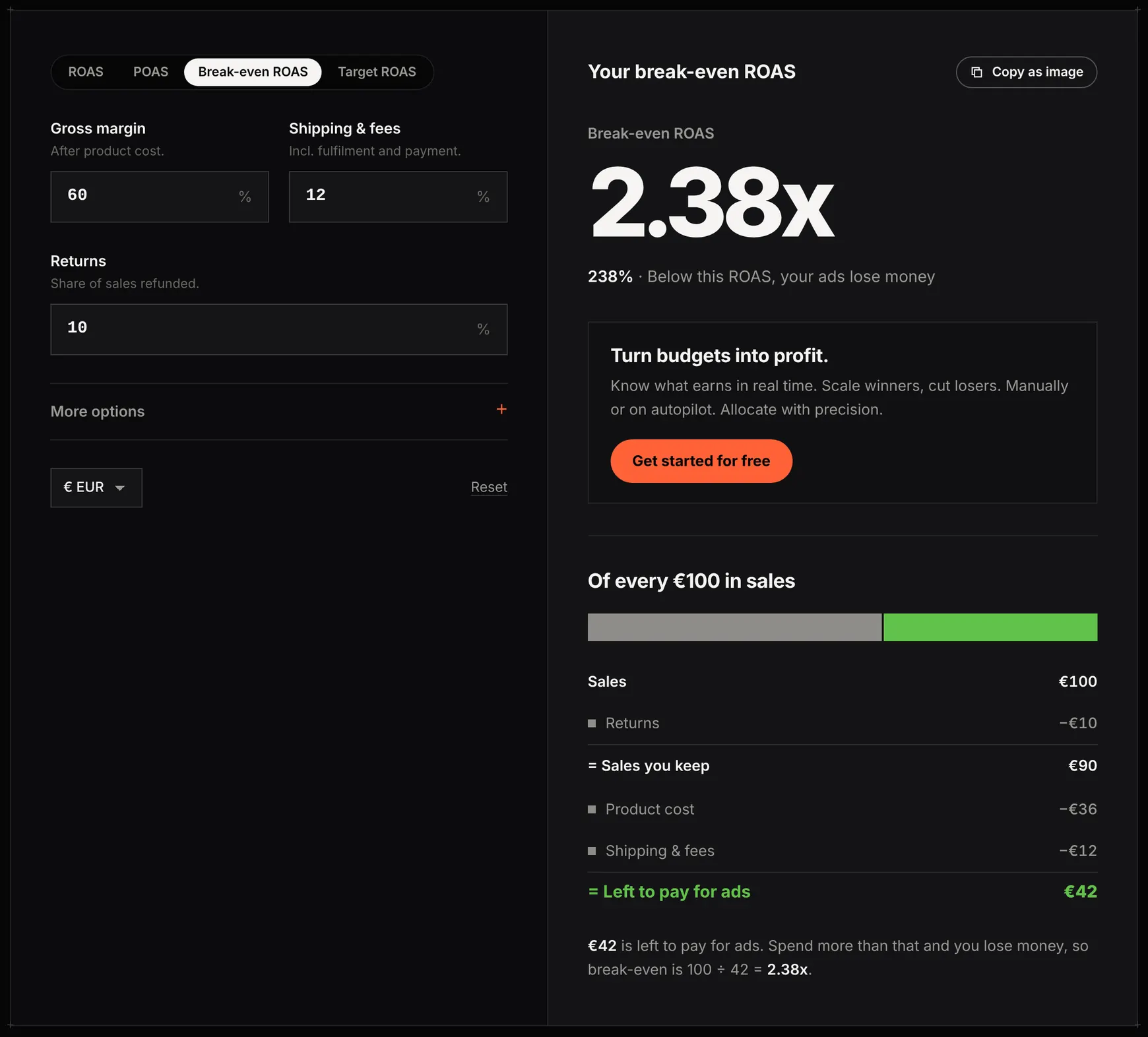Click the Gross margin input field
The width and height of the screenshot is (1148, 1037).
(160, 197)
